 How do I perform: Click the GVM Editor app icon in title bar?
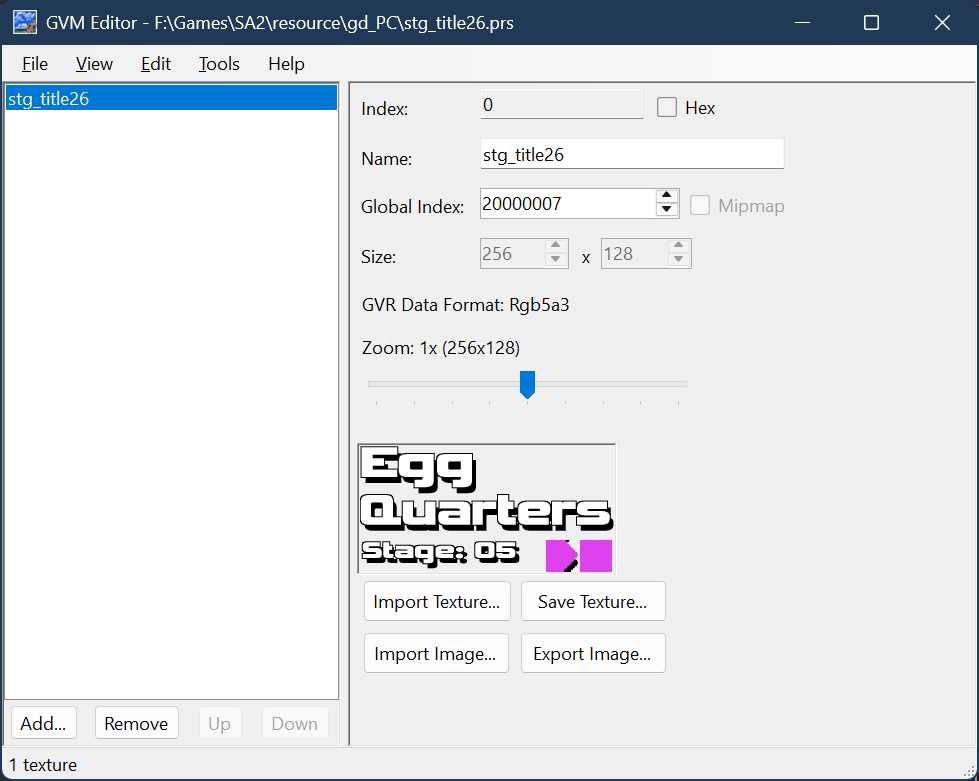(x=25, y=22)
